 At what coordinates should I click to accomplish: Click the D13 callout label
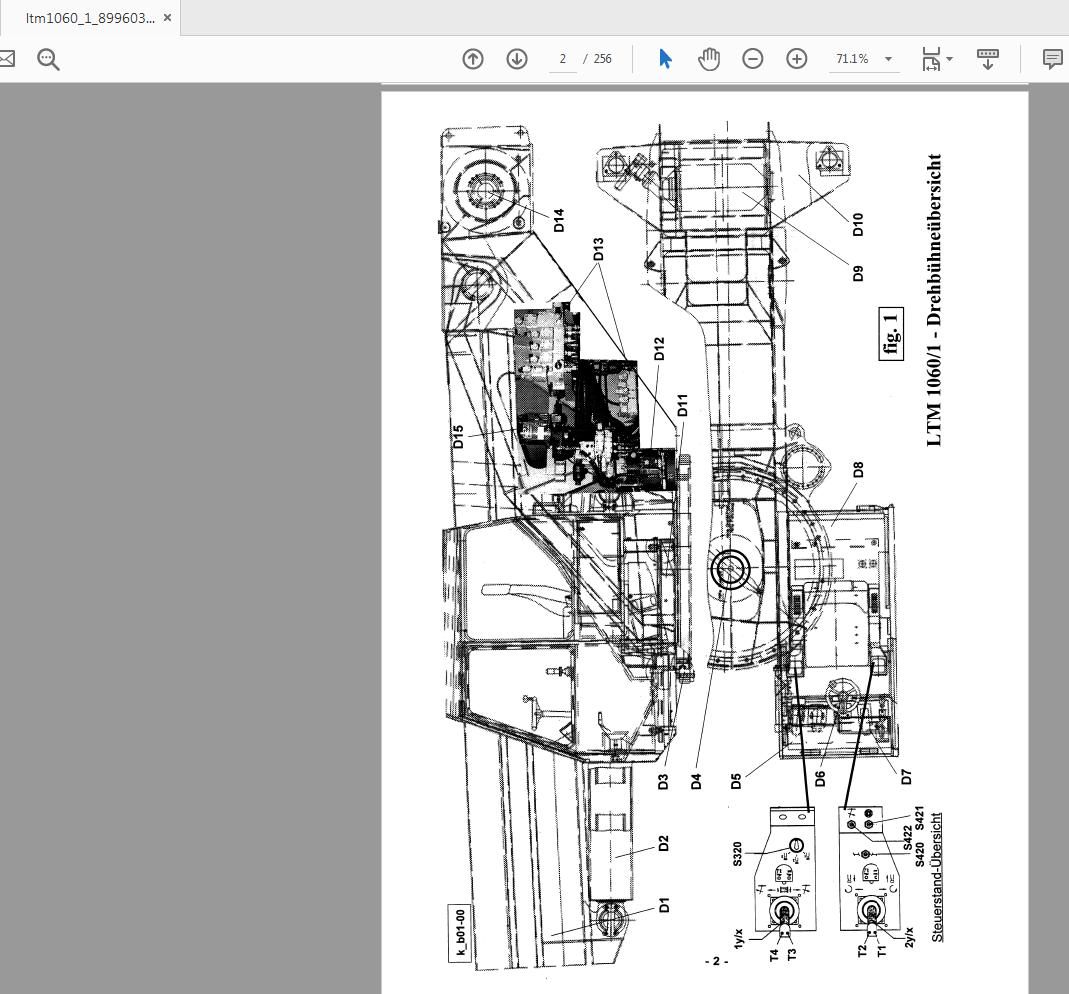[x=598, y=249]
